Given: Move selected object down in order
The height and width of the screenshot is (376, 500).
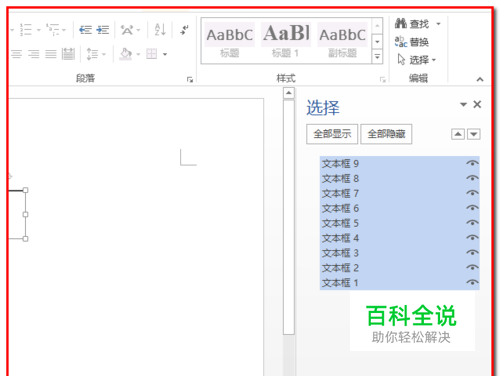Looking at the screenshot, I should (x=474, y=134).
